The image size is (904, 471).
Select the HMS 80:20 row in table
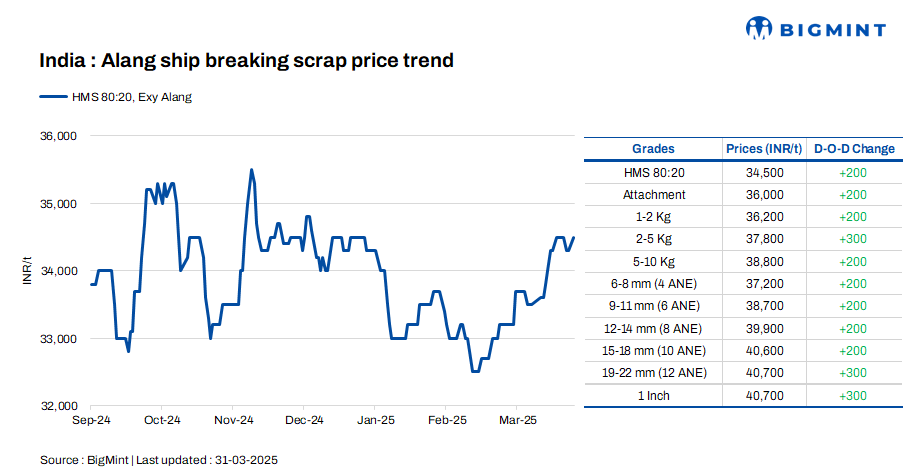[x=654, y=172]
